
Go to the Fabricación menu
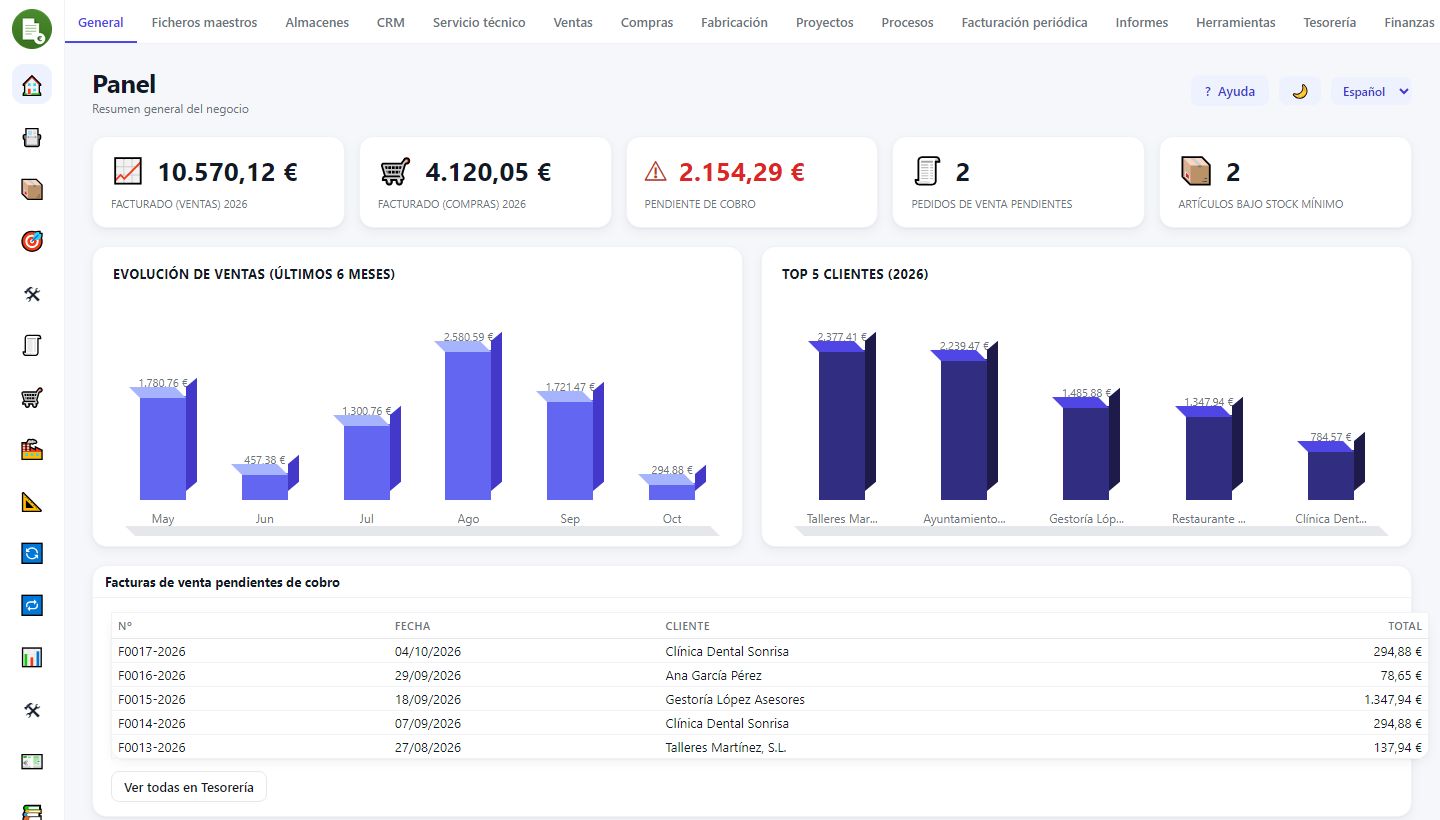pyautogui.click(x=735, y=22)
